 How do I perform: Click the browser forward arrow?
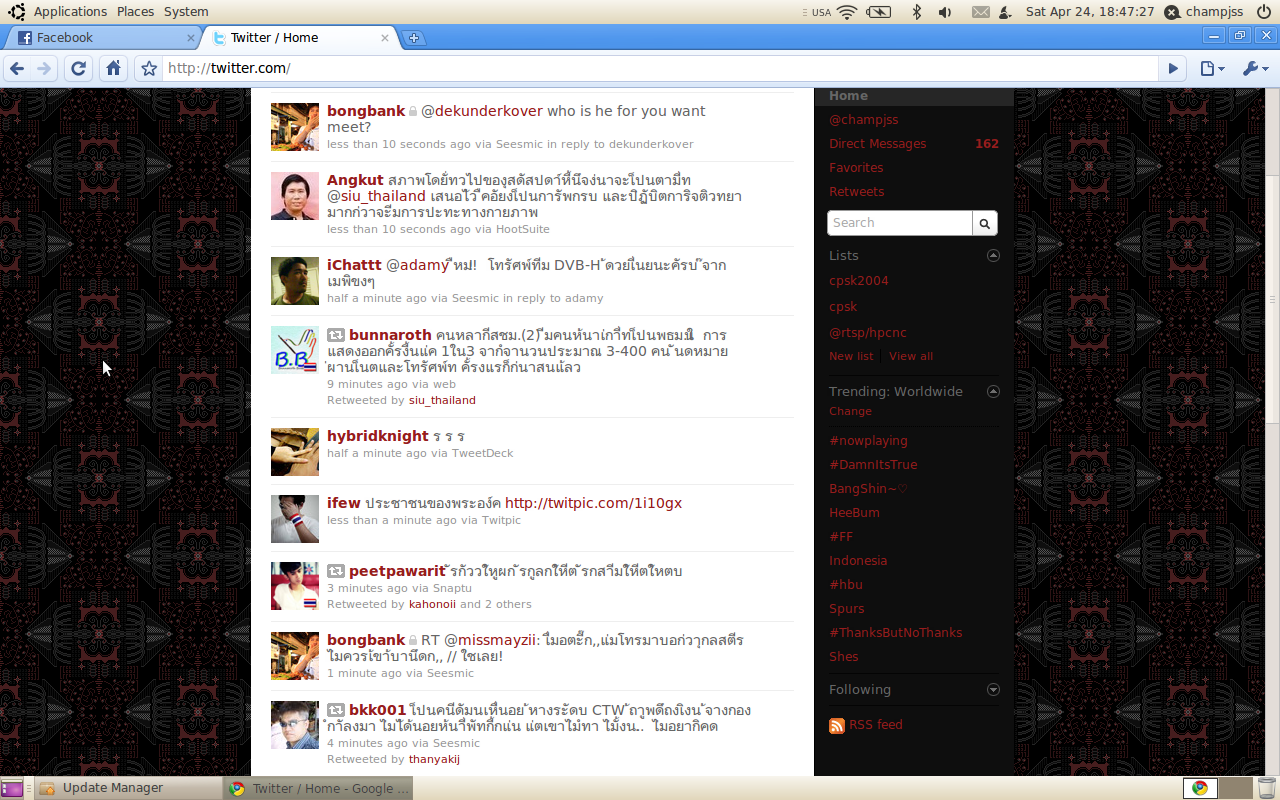(44, 68)
